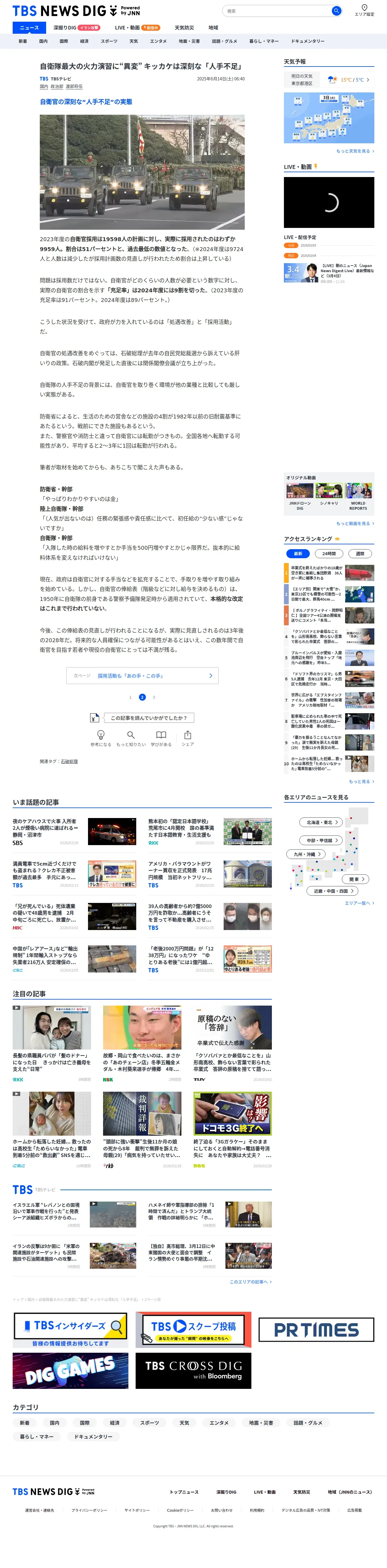Click the もっと知りたい magnifier reaction
The height and width of the screenshot is (1568, 387).
[131, 738]
